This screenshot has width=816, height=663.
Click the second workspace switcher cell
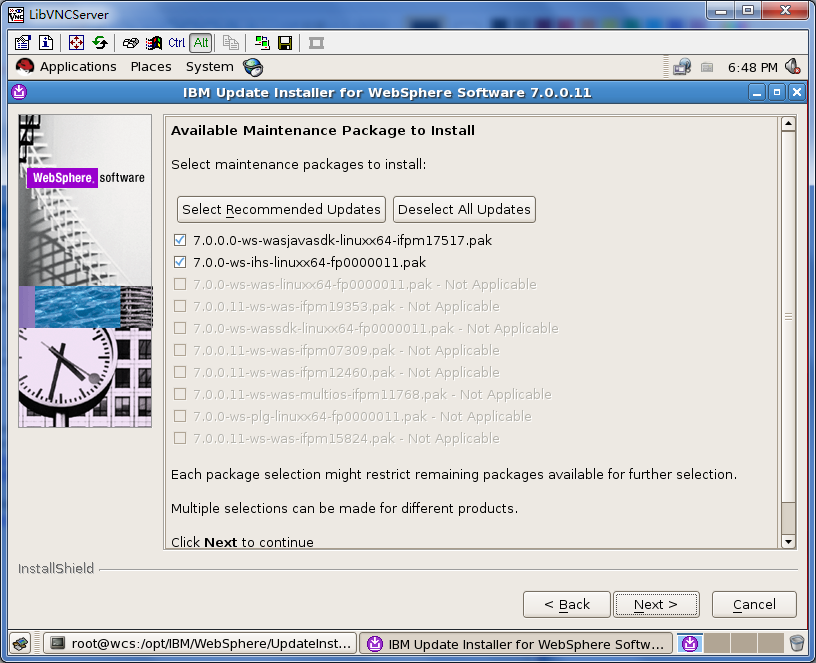pos(717,644)
